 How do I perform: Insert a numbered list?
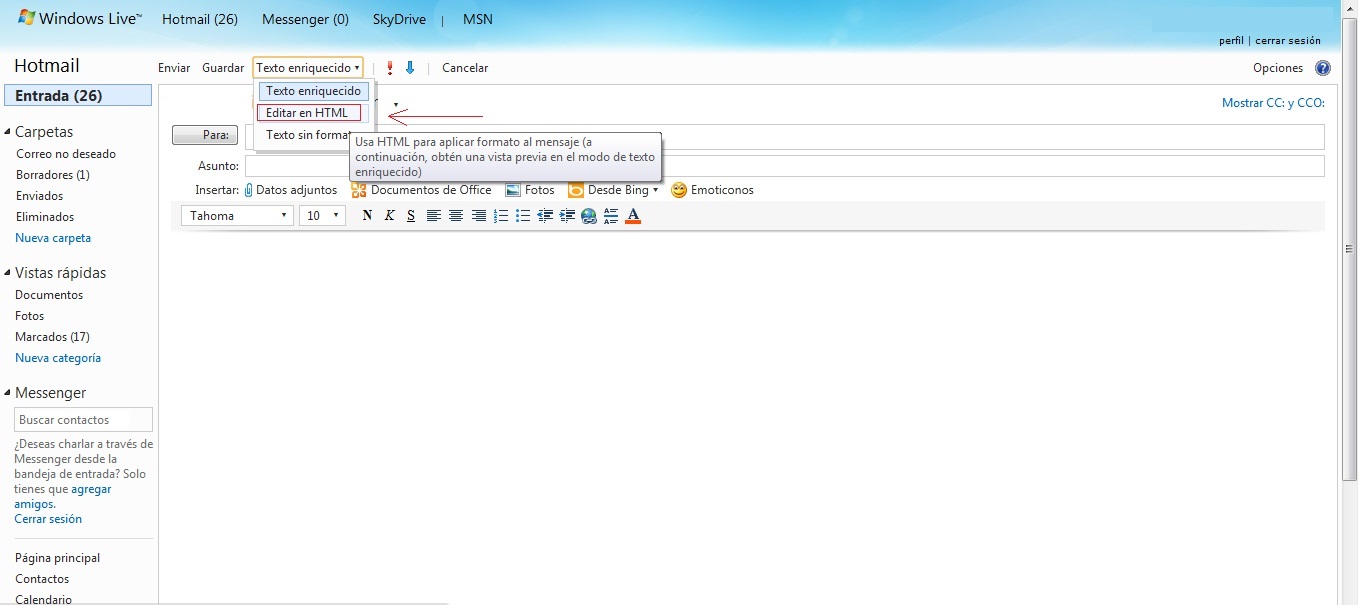point(501,216)
